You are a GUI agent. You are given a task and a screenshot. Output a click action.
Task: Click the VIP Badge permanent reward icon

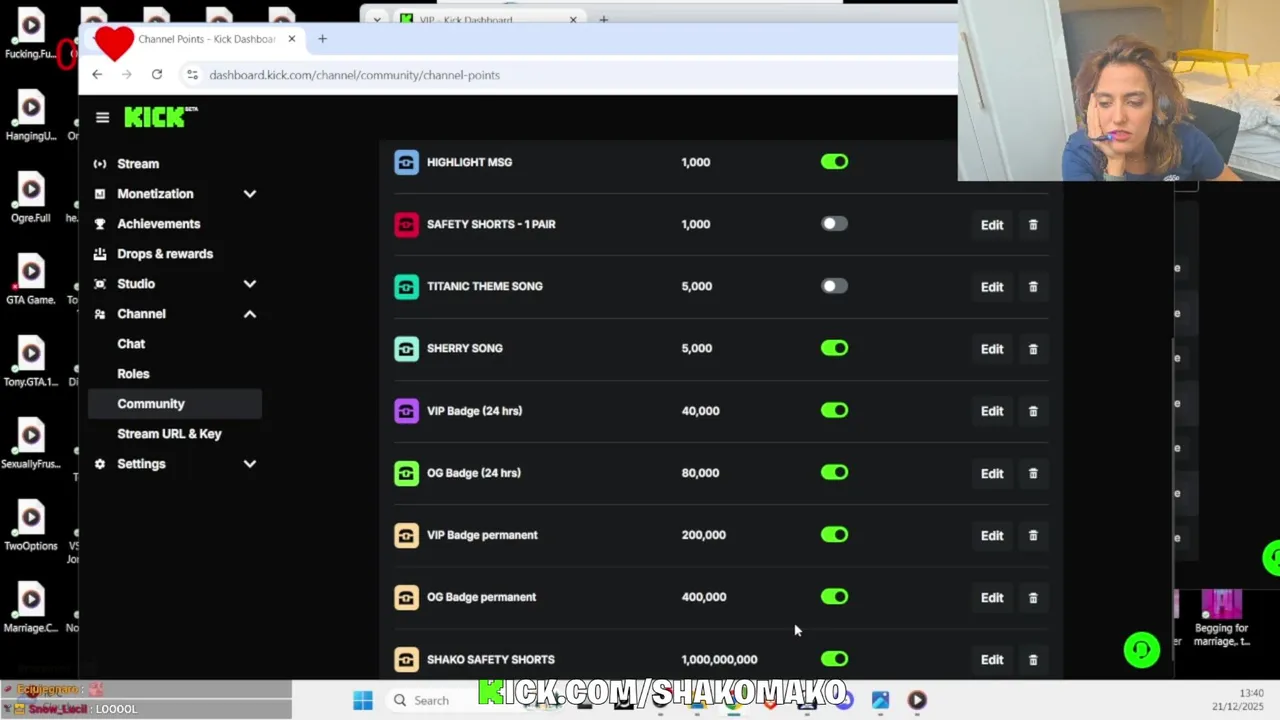pos(406,535)
